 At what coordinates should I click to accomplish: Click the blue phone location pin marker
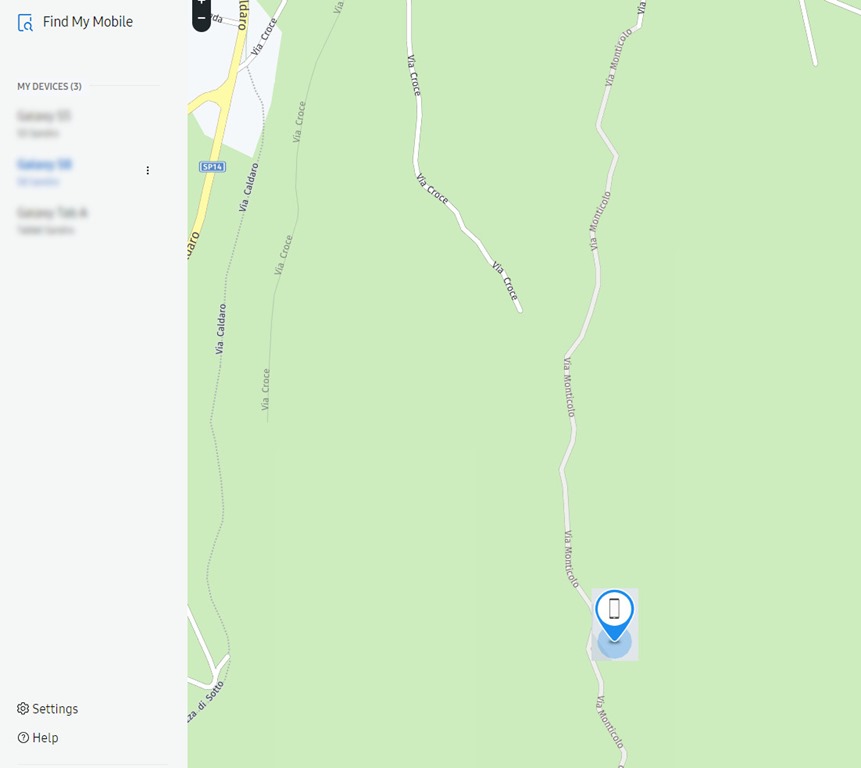coord(614,615)
